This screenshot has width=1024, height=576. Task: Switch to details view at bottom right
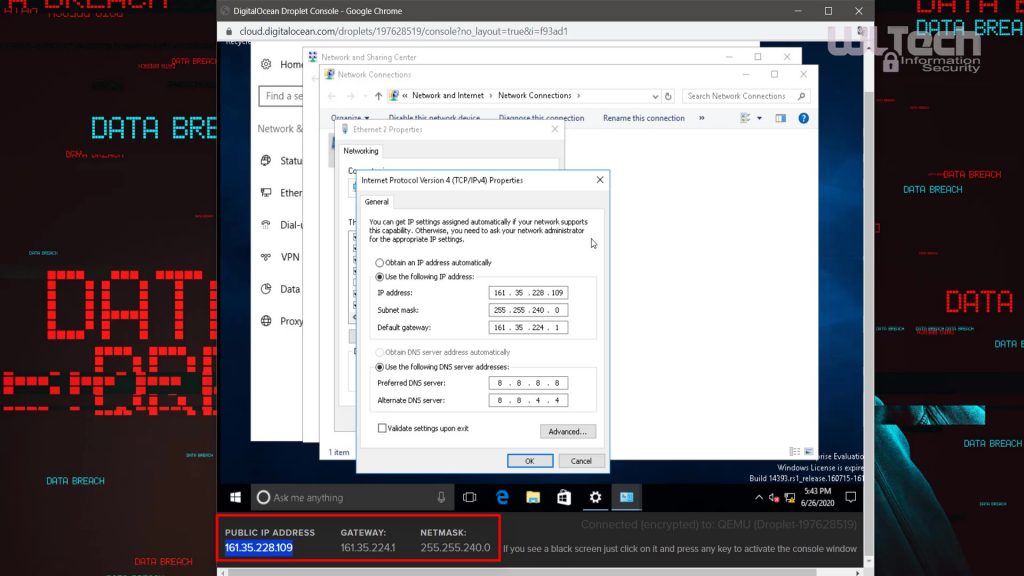coord(795,452)
